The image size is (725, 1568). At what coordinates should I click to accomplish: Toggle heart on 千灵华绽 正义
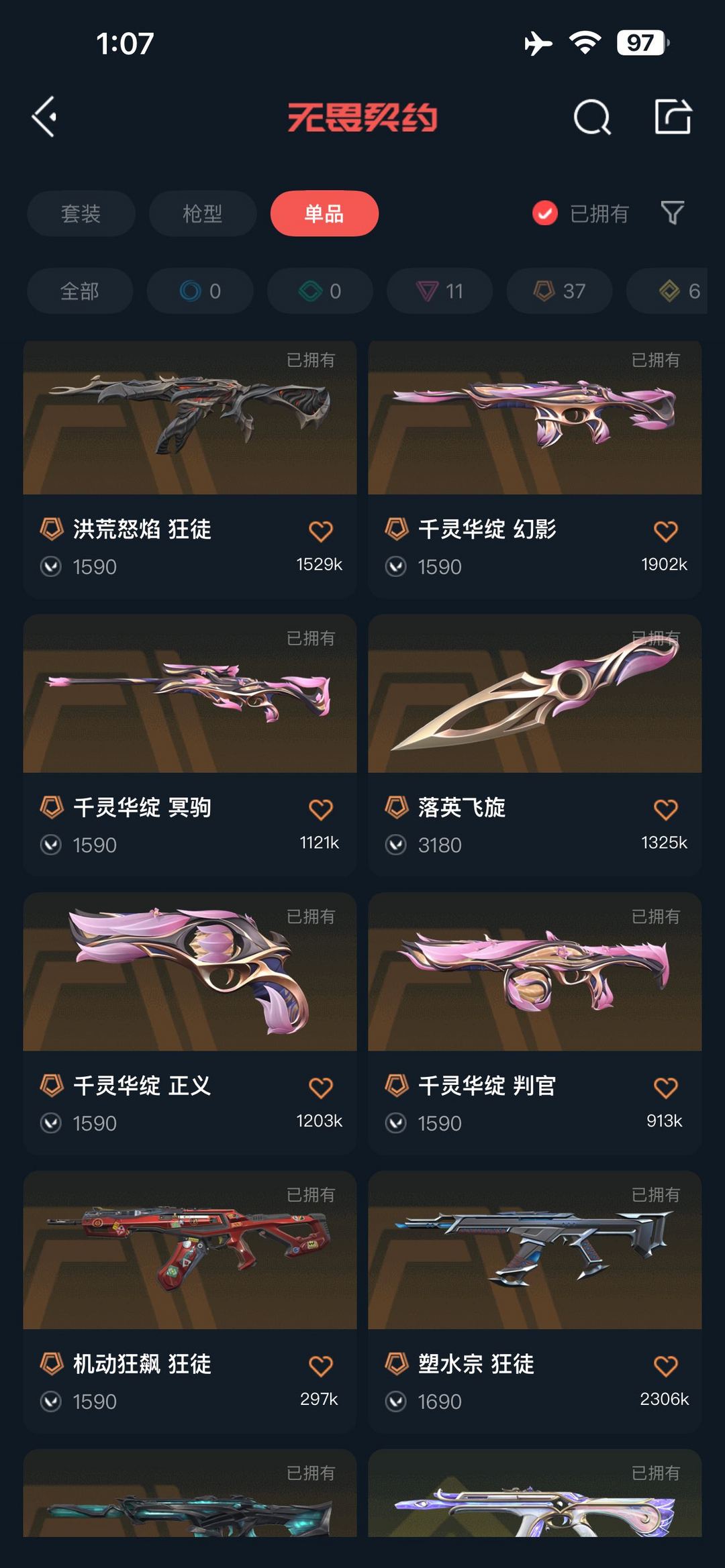click(x=321, y=1087)
